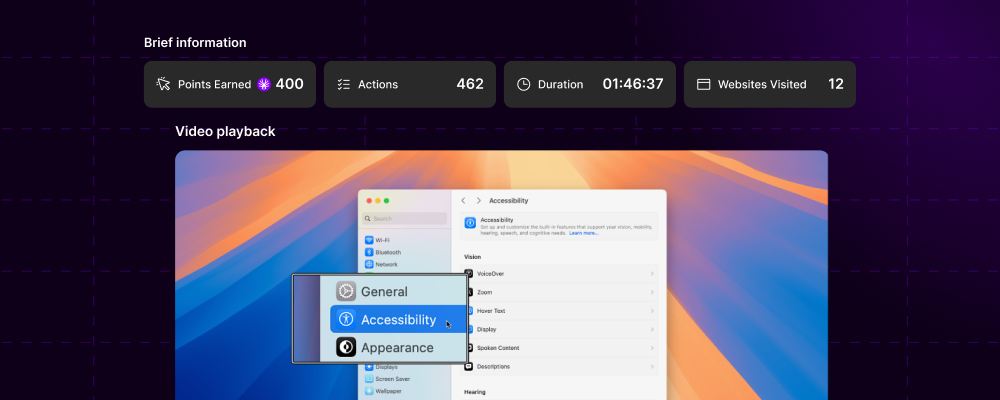
Task: Click the Hover Text label
Action: tap(491, 311)
